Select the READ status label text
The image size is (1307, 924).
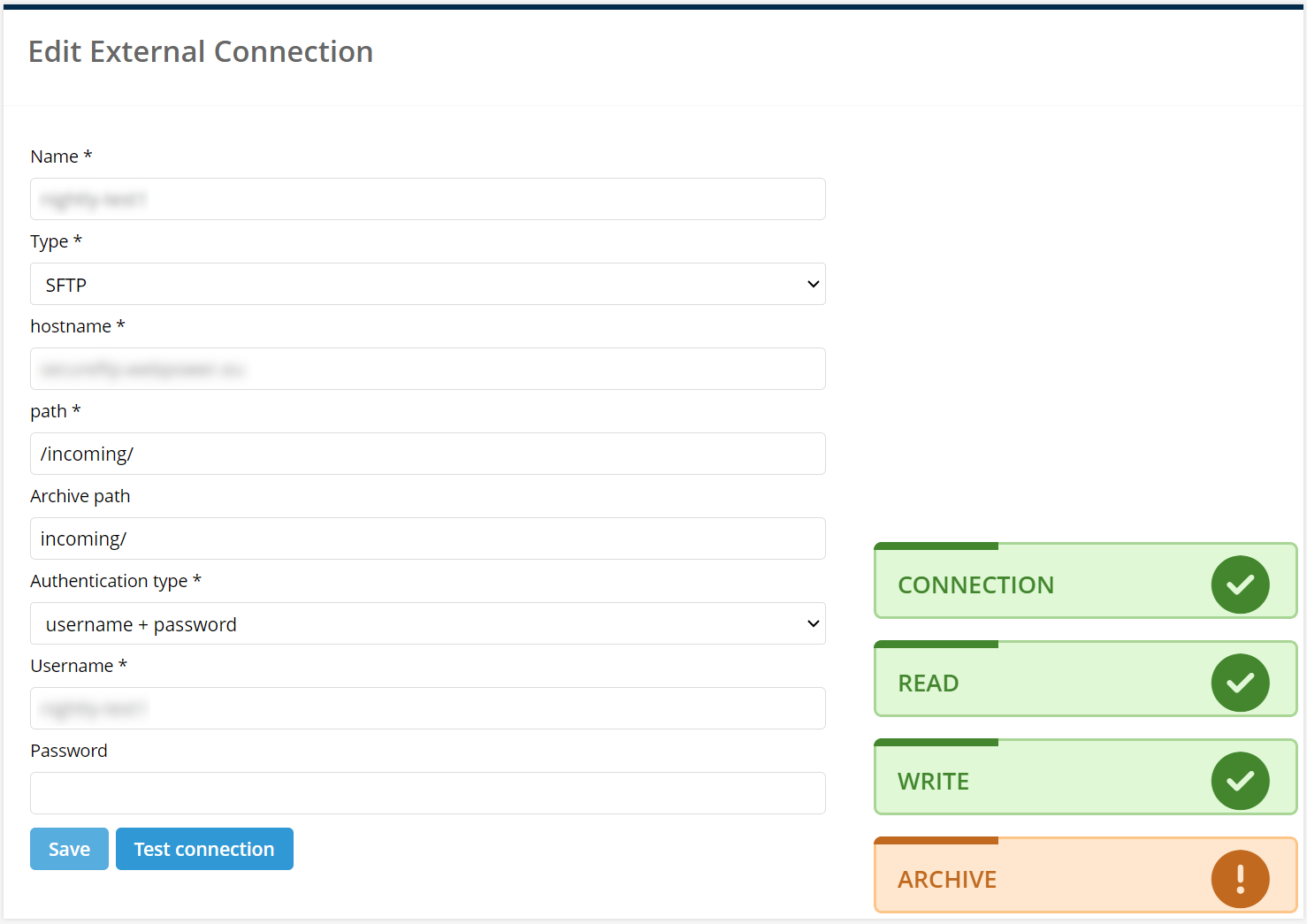928,683
